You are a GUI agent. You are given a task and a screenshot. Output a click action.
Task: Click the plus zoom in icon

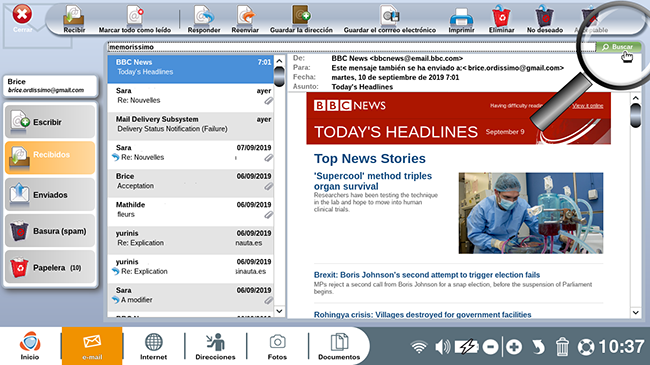pos(514,347)
